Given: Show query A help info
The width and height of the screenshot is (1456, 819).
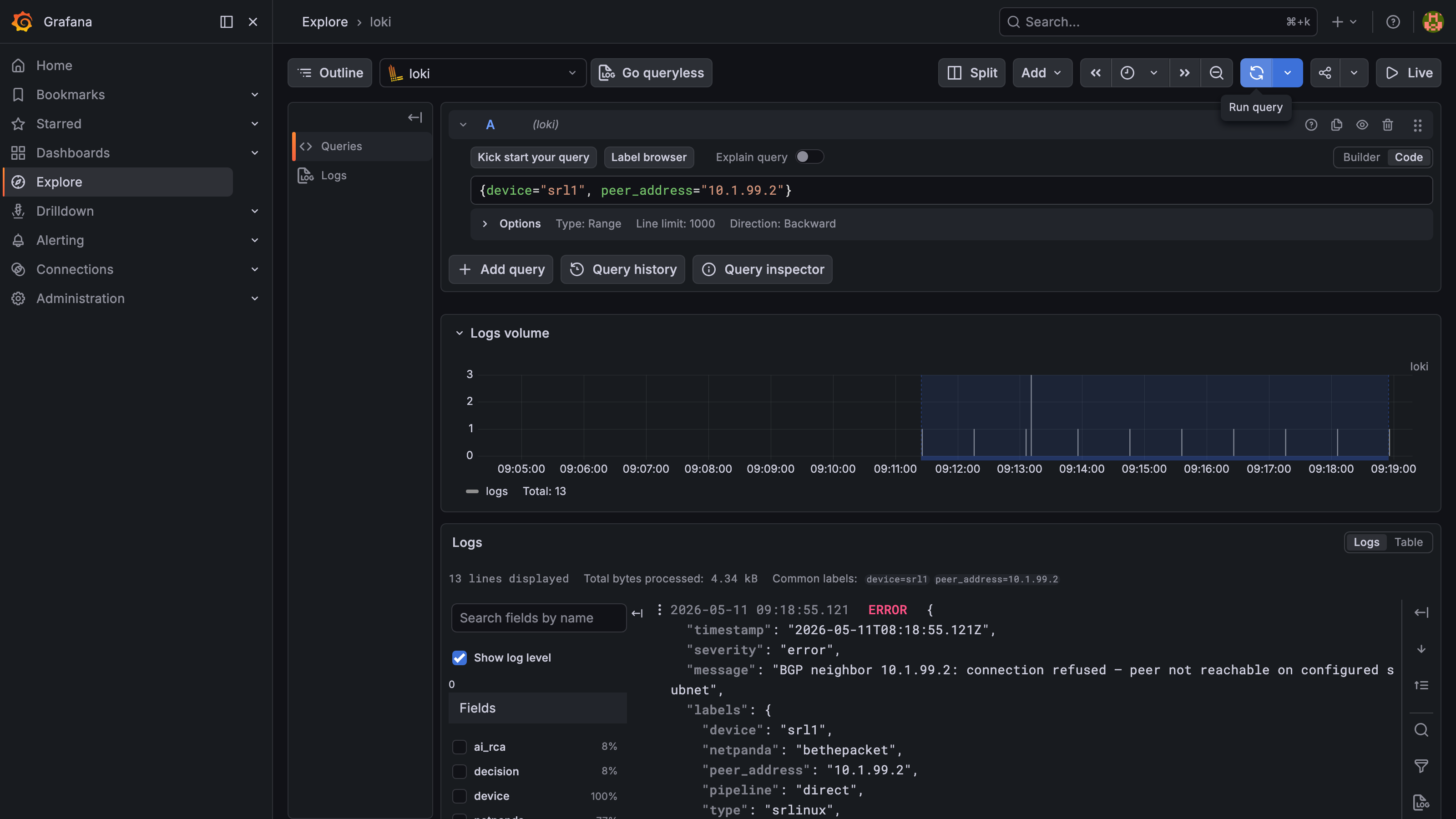Looking at the screenshot, I should tap(1311, 125).
